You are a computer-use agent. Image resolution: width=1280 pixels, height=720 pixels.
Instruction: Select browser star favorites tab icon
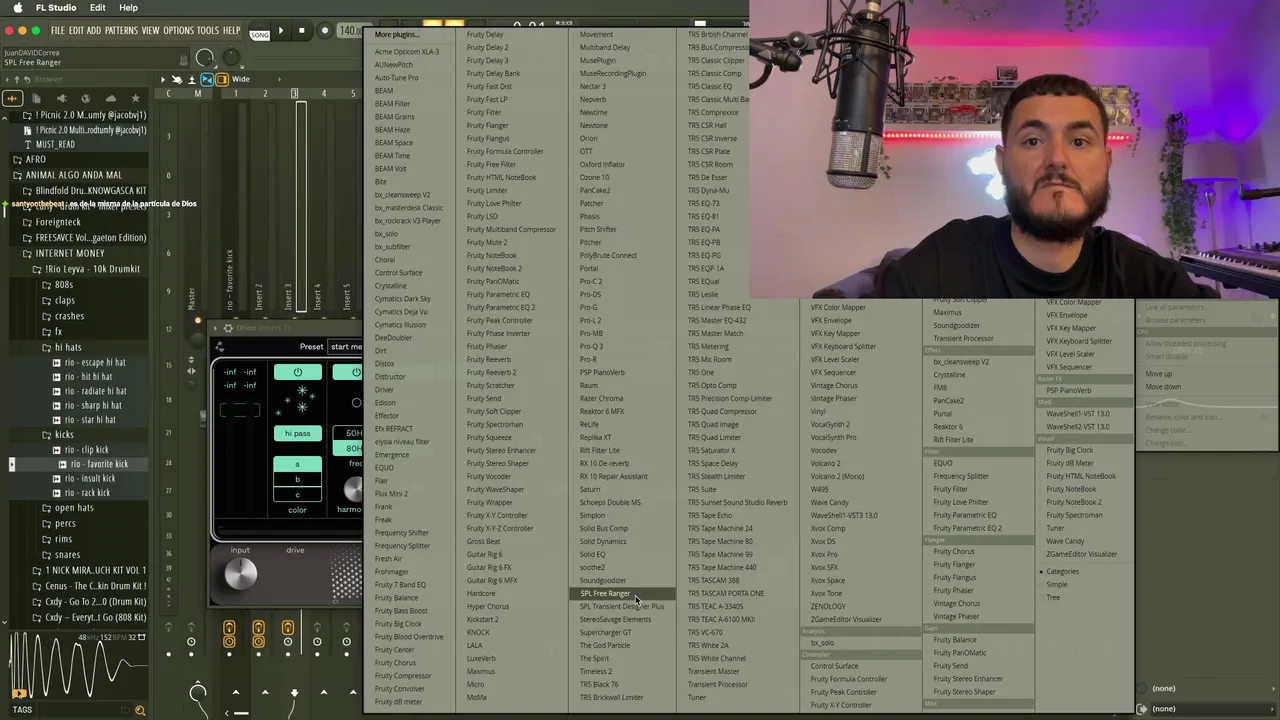click(134, 98)
